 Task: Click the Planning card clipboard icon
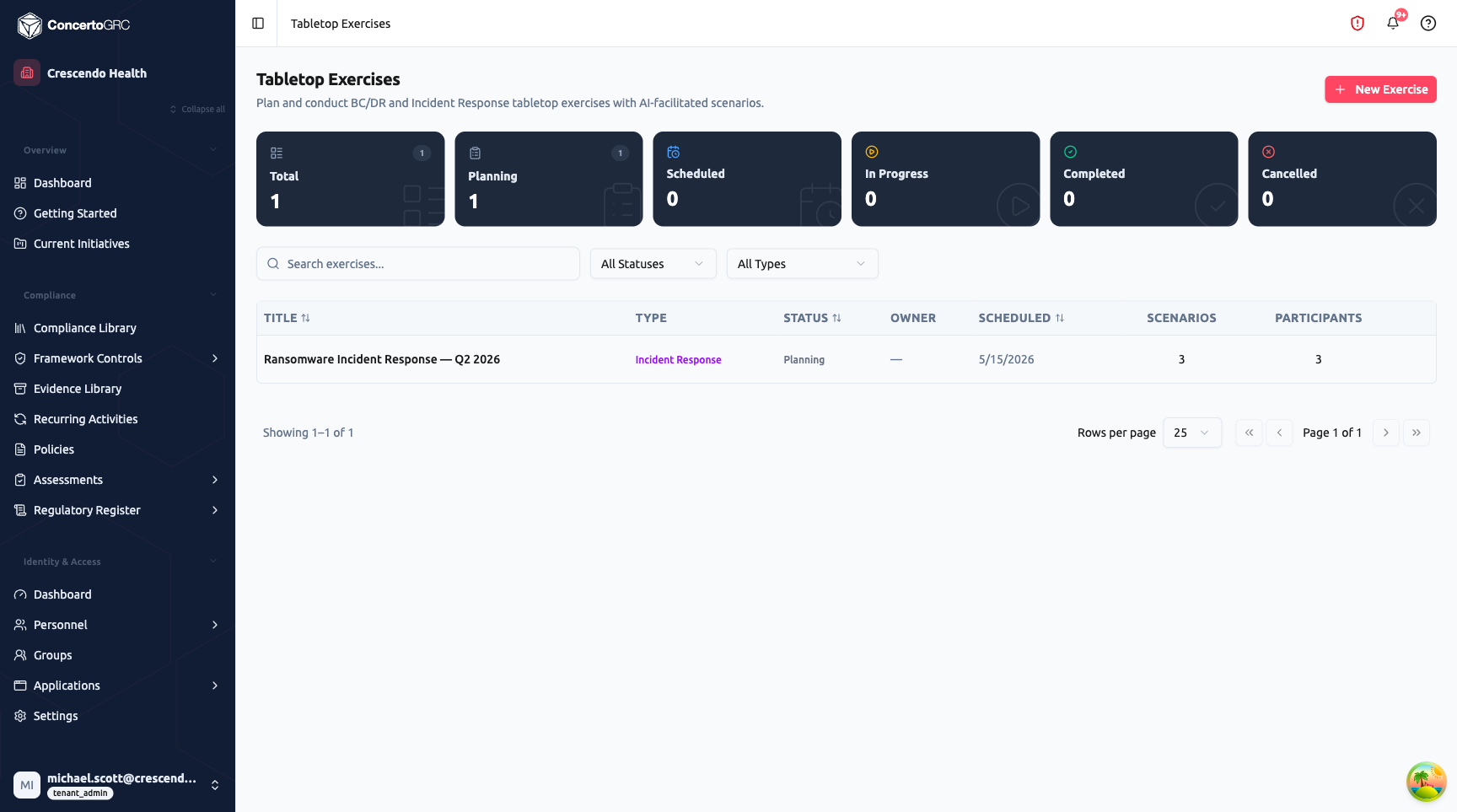point(475,153)
